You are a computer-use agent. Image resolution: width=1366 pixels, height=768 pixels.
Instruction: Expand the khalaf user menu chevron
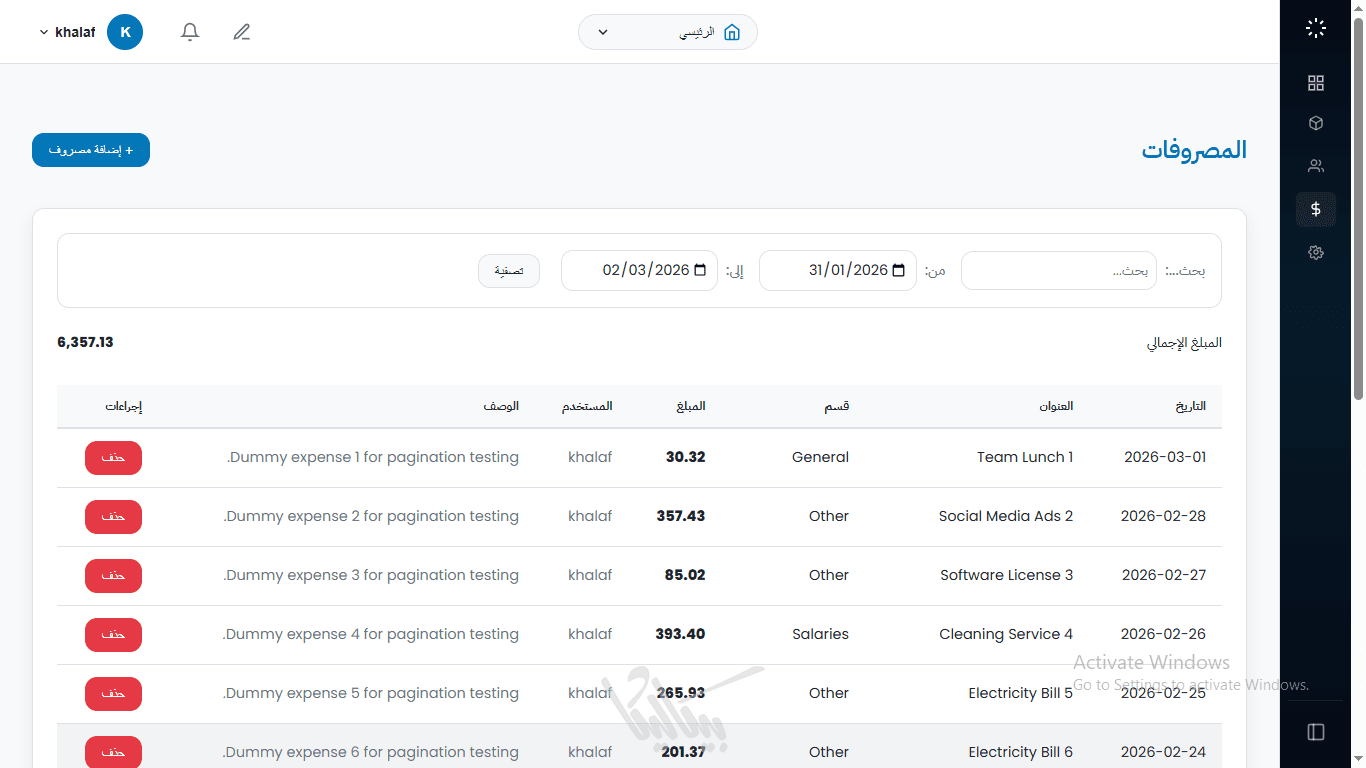tap(44, 32)
